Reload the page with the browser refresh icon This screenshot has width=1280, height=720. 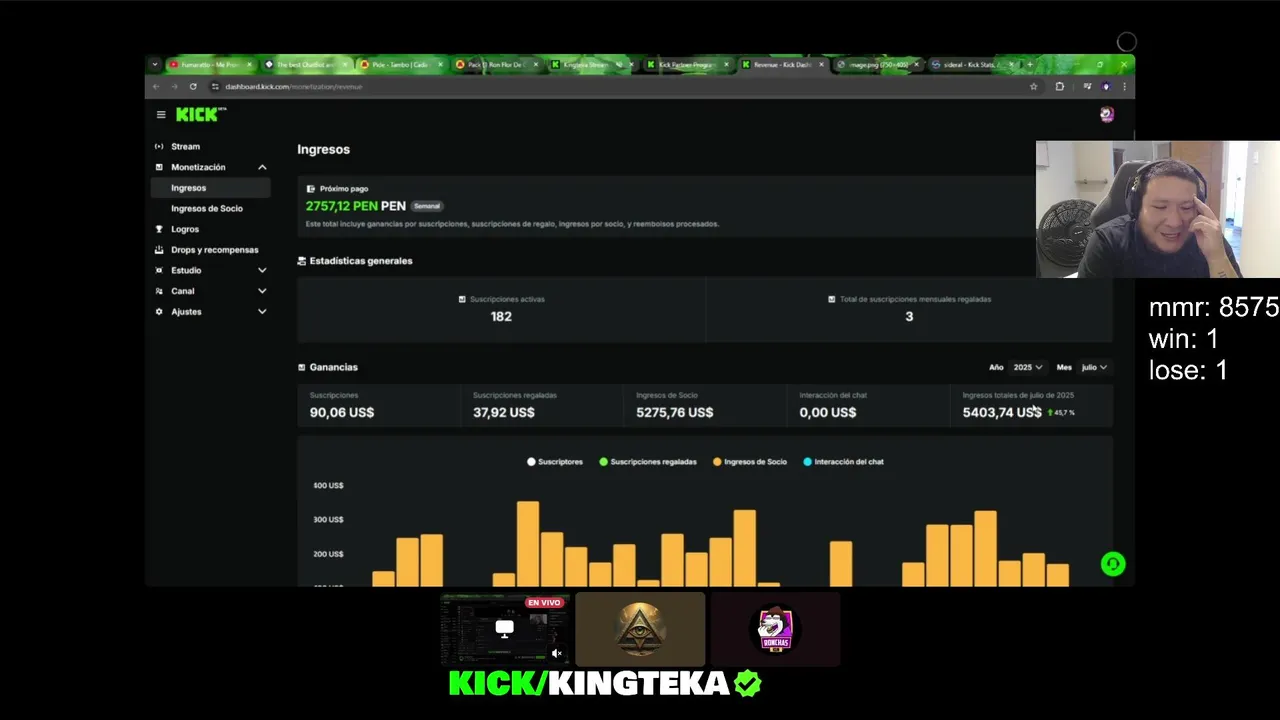193,87
